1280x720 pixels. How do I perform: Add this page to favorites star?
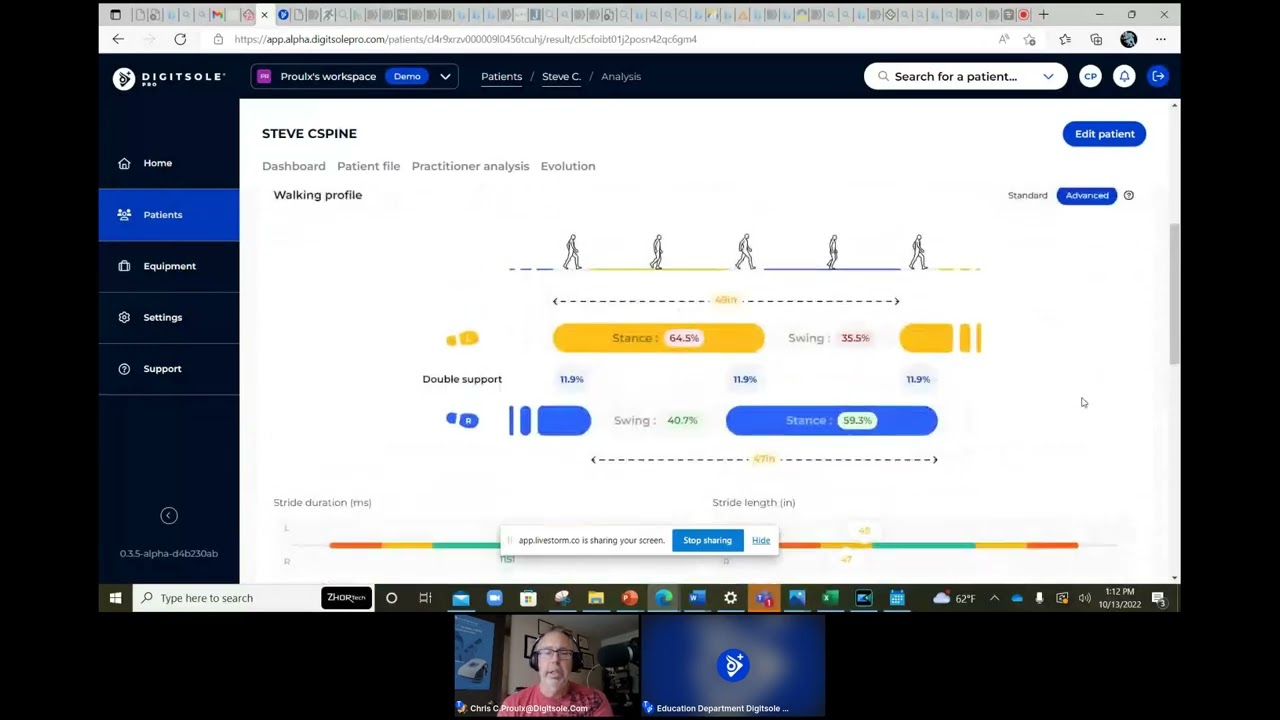pyautogui.click(x=1029, y=39)
